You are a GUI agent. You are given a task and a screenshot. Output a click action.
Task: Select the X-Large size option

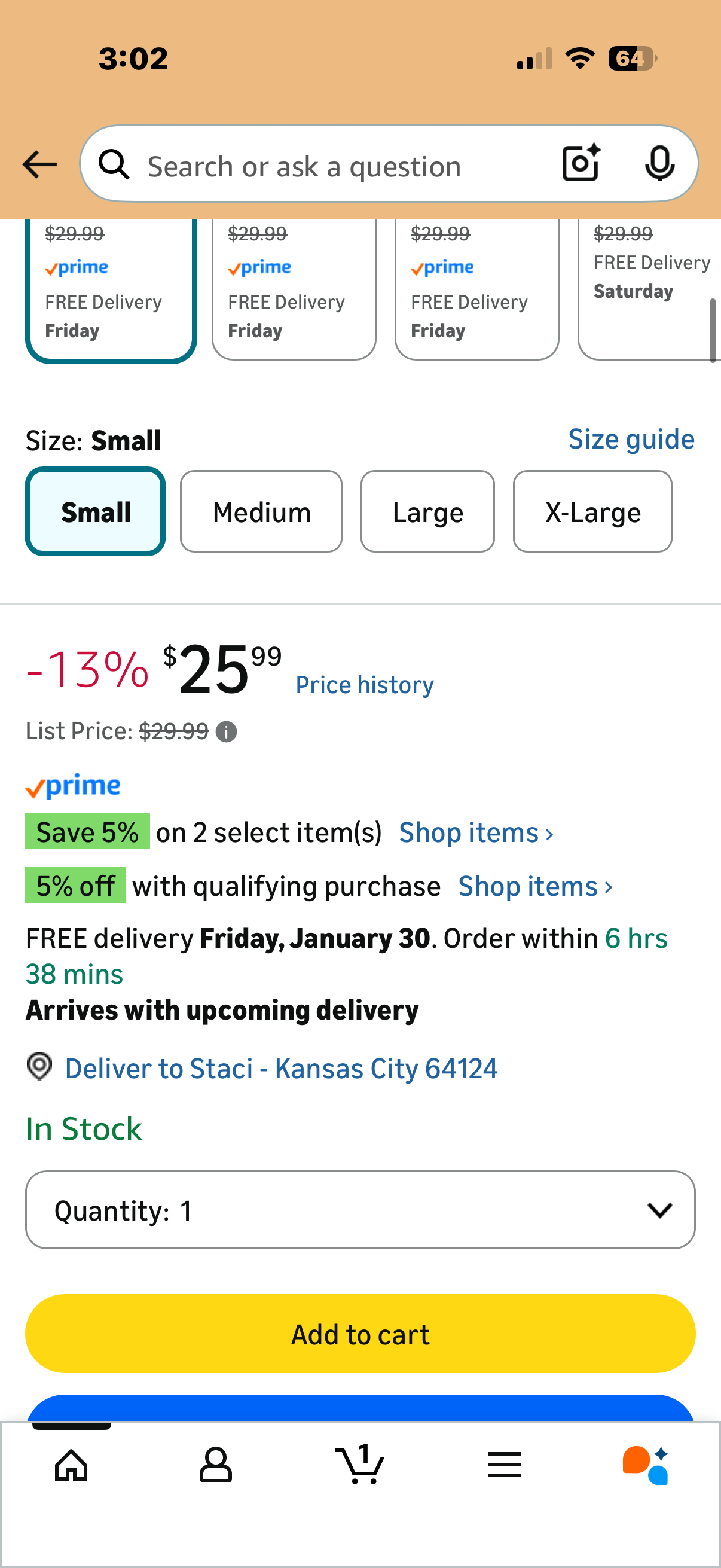[x=592, y=512]
